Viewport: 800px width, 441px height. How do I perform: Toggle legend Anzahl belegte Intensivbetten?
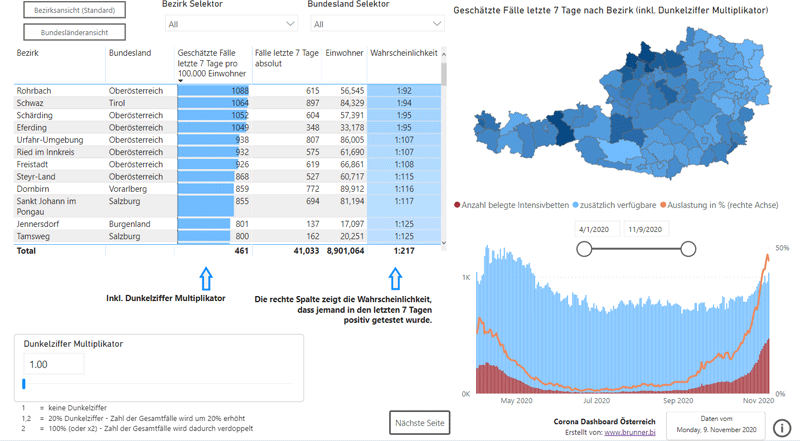click(511, 205)
